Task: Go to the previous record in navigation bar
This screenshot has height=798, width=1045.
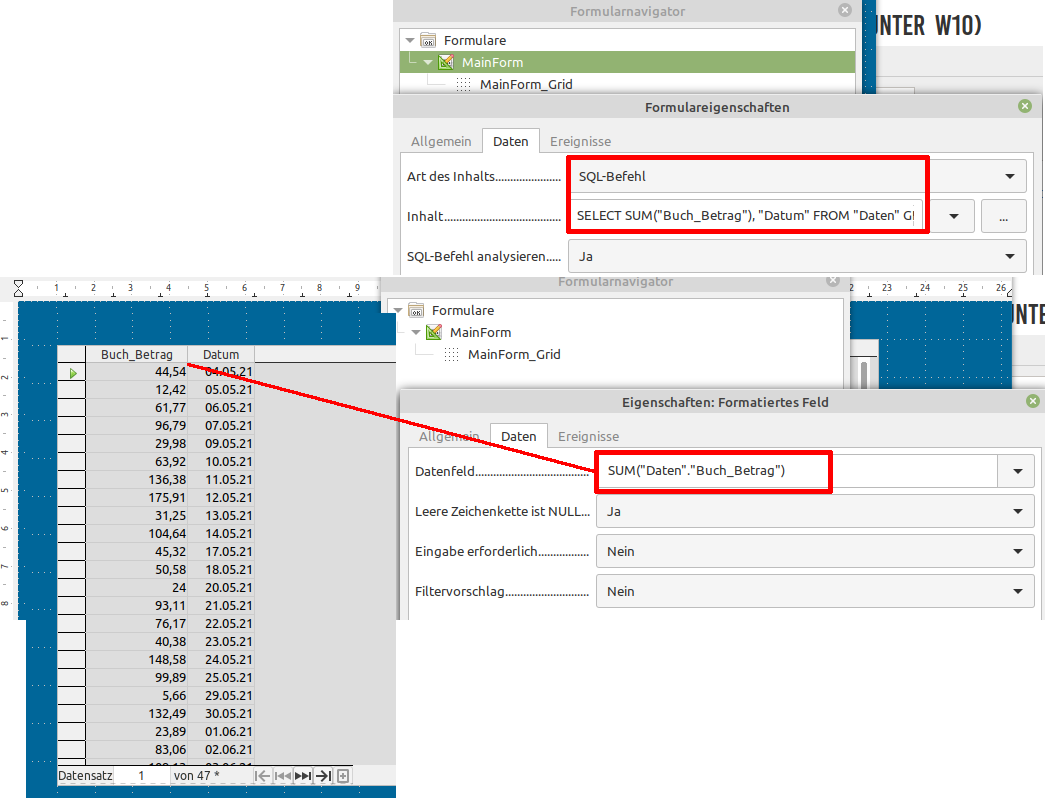Action: tap(282, 775)
